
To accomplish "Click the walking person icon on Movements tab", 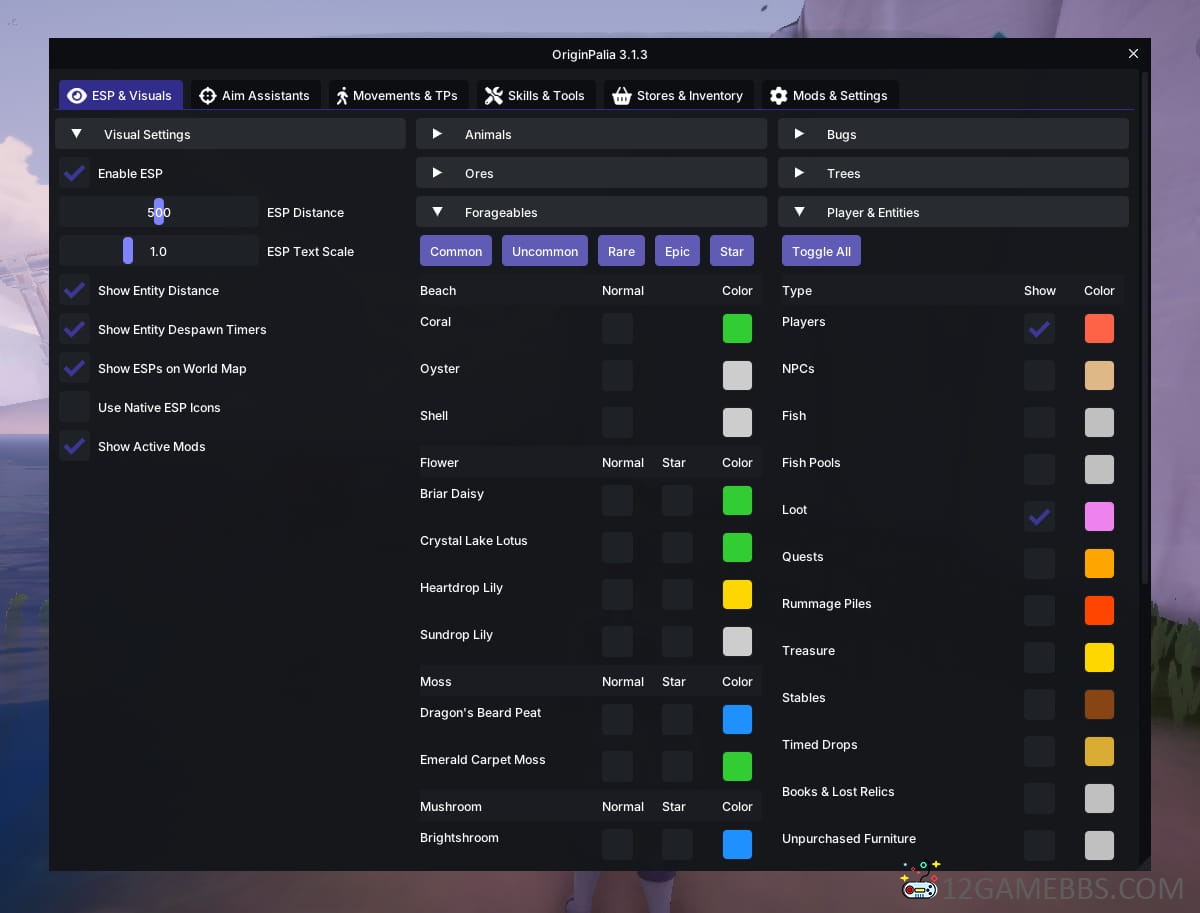I will pos(342,96).
